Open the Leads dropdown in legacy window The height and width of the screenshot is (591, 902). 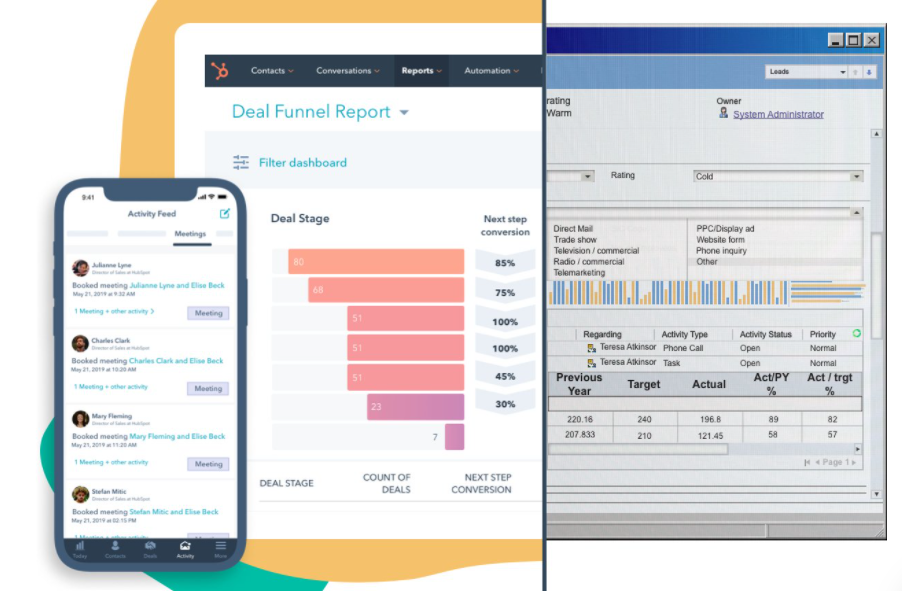point(807,72)
